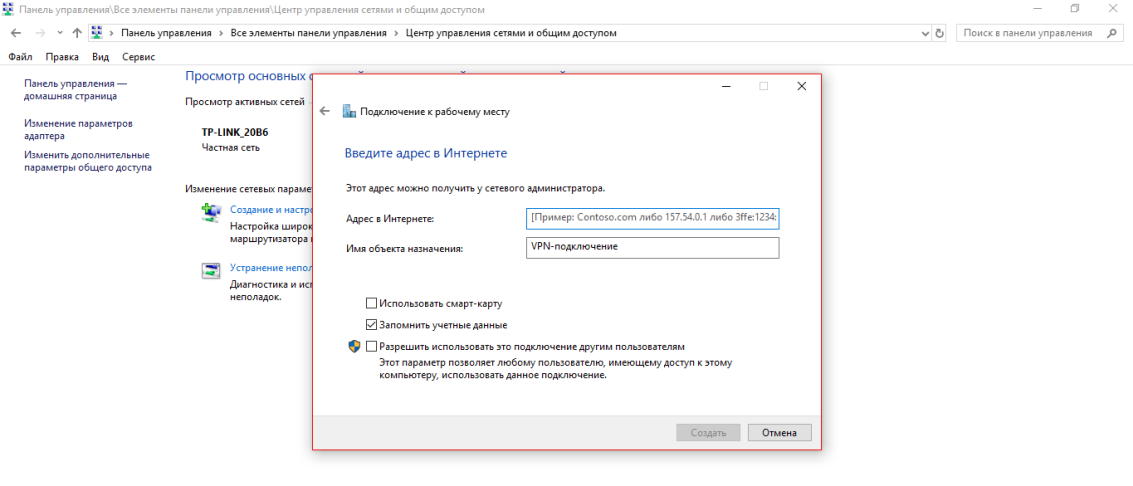Restore down the Control Panel window
Image resolution: width=1133 pixels, height=486 pixels.
pos(1074,9)
